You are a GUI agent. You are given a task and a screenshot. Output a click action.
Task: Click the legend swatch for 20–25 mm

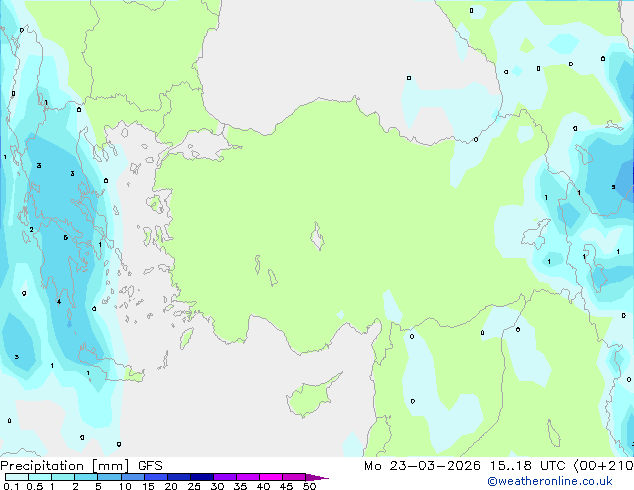178,477
